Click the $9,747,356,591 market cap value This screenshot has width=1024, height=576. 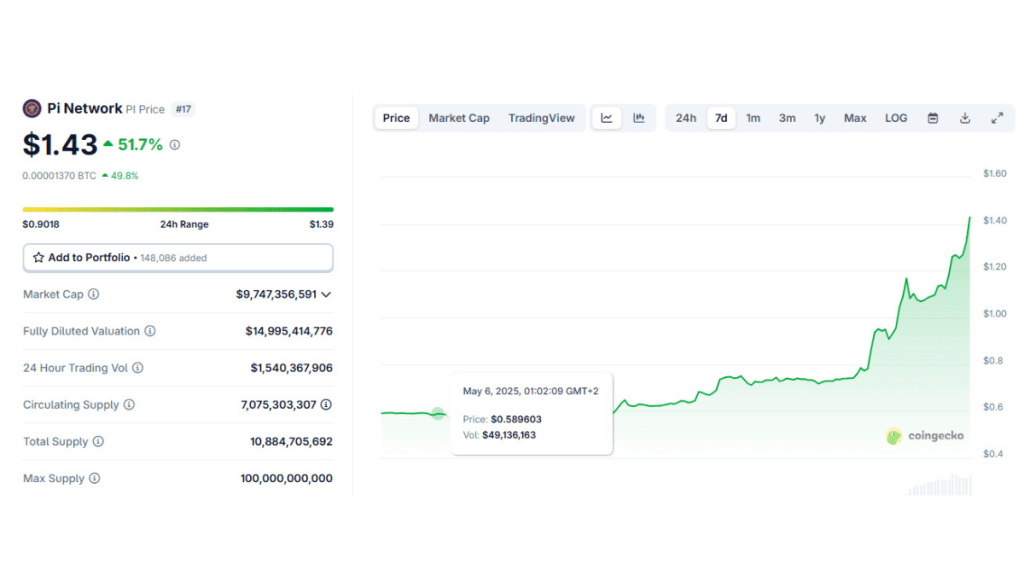pos(276,295)
